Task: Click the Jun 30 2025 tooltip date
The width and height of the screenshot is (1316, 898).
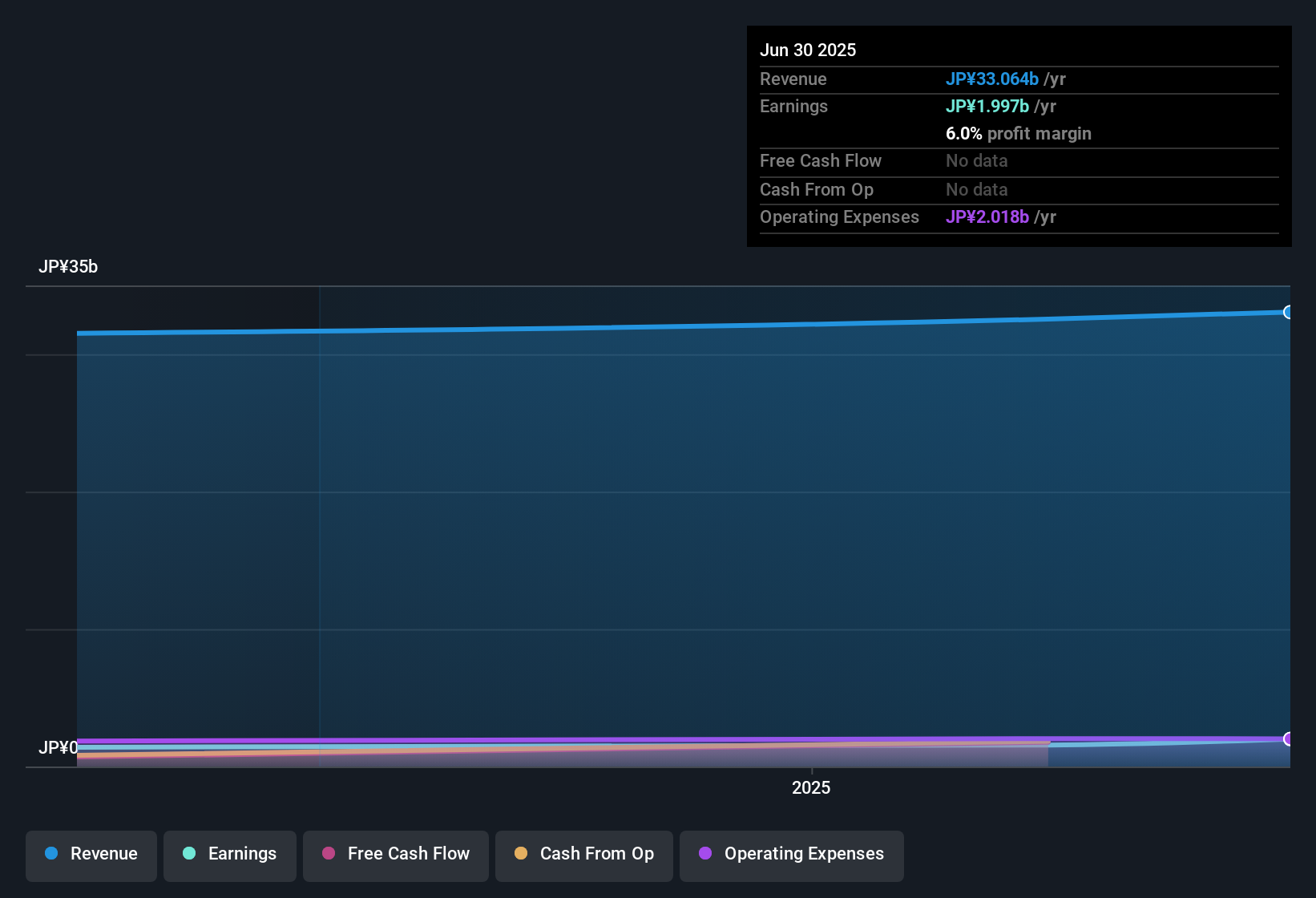Action: tap(808, 50)
